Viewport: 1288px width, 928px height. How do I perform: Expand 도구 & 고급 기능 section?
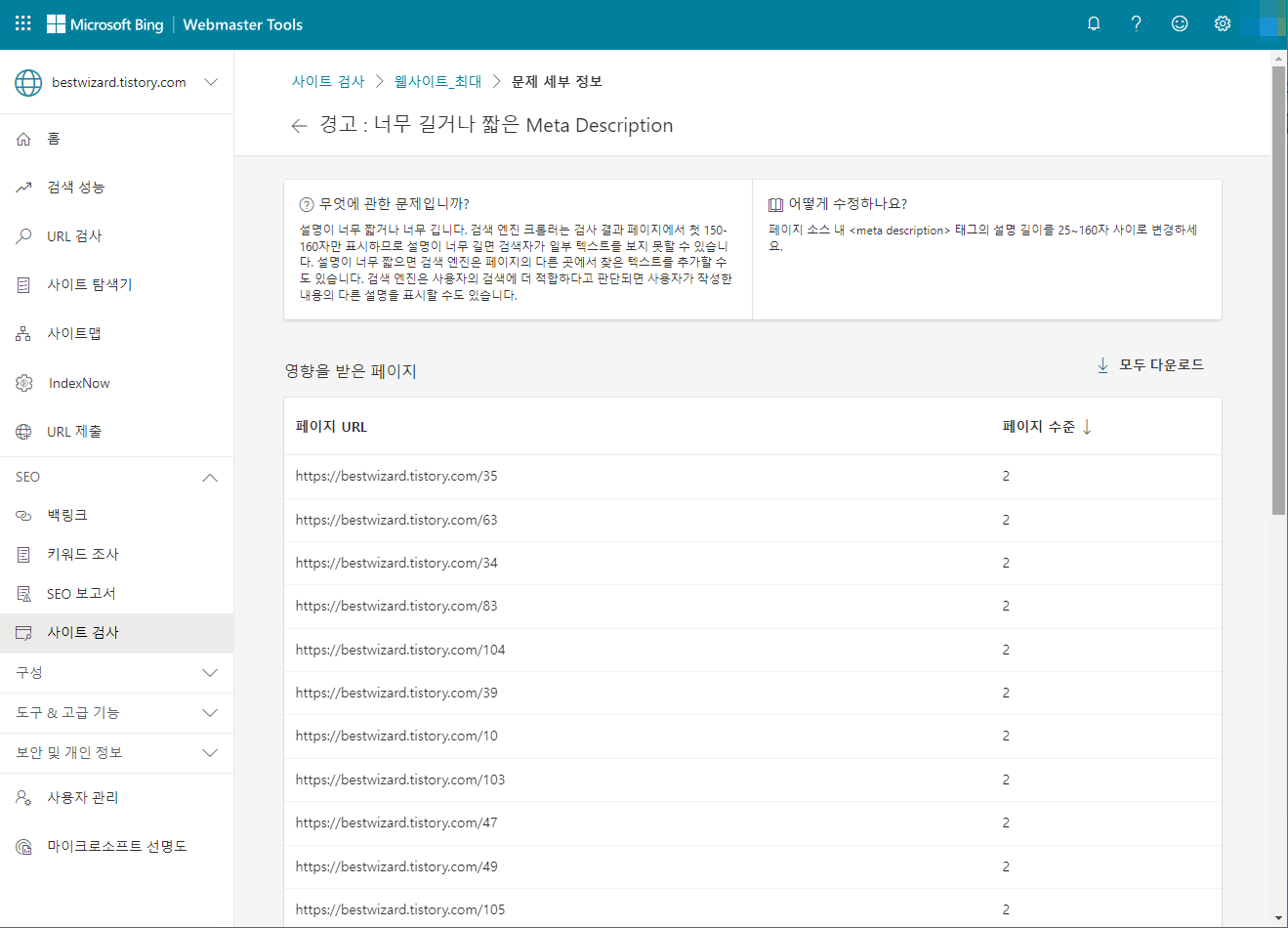(210, 713)
